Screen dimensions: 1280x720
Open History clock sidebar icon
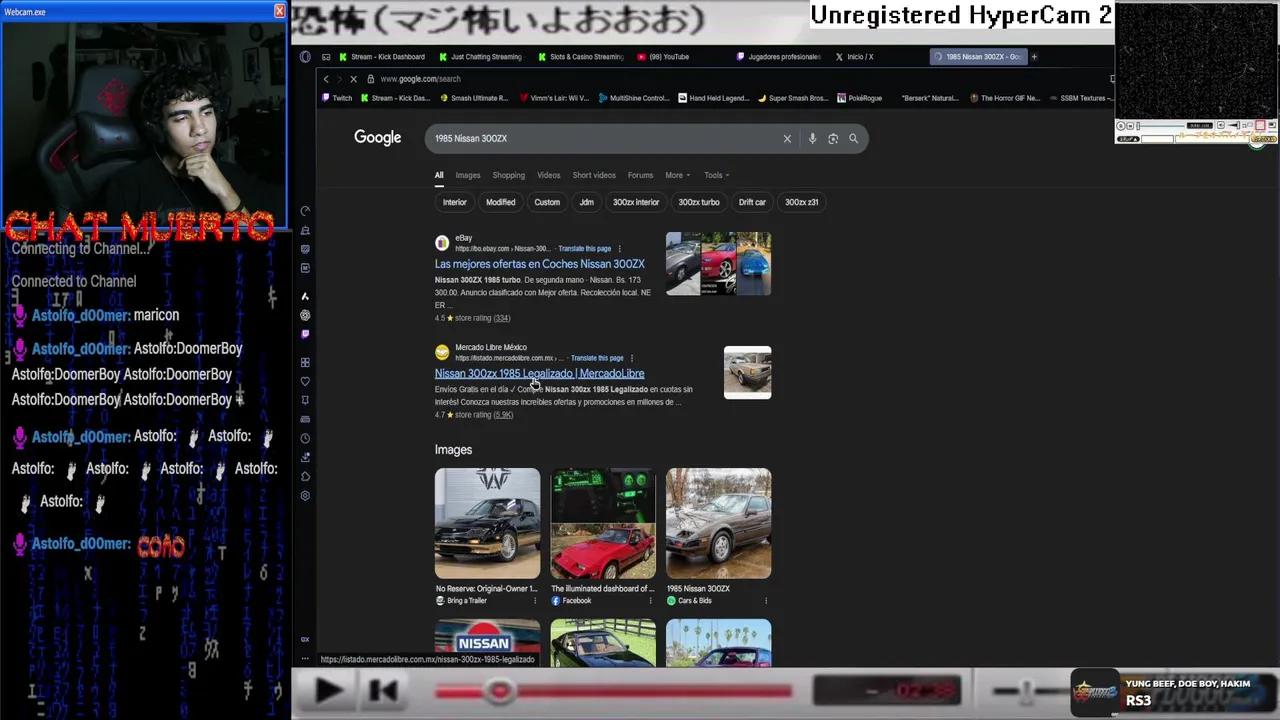pyautogui.click(x=305, y=438)
